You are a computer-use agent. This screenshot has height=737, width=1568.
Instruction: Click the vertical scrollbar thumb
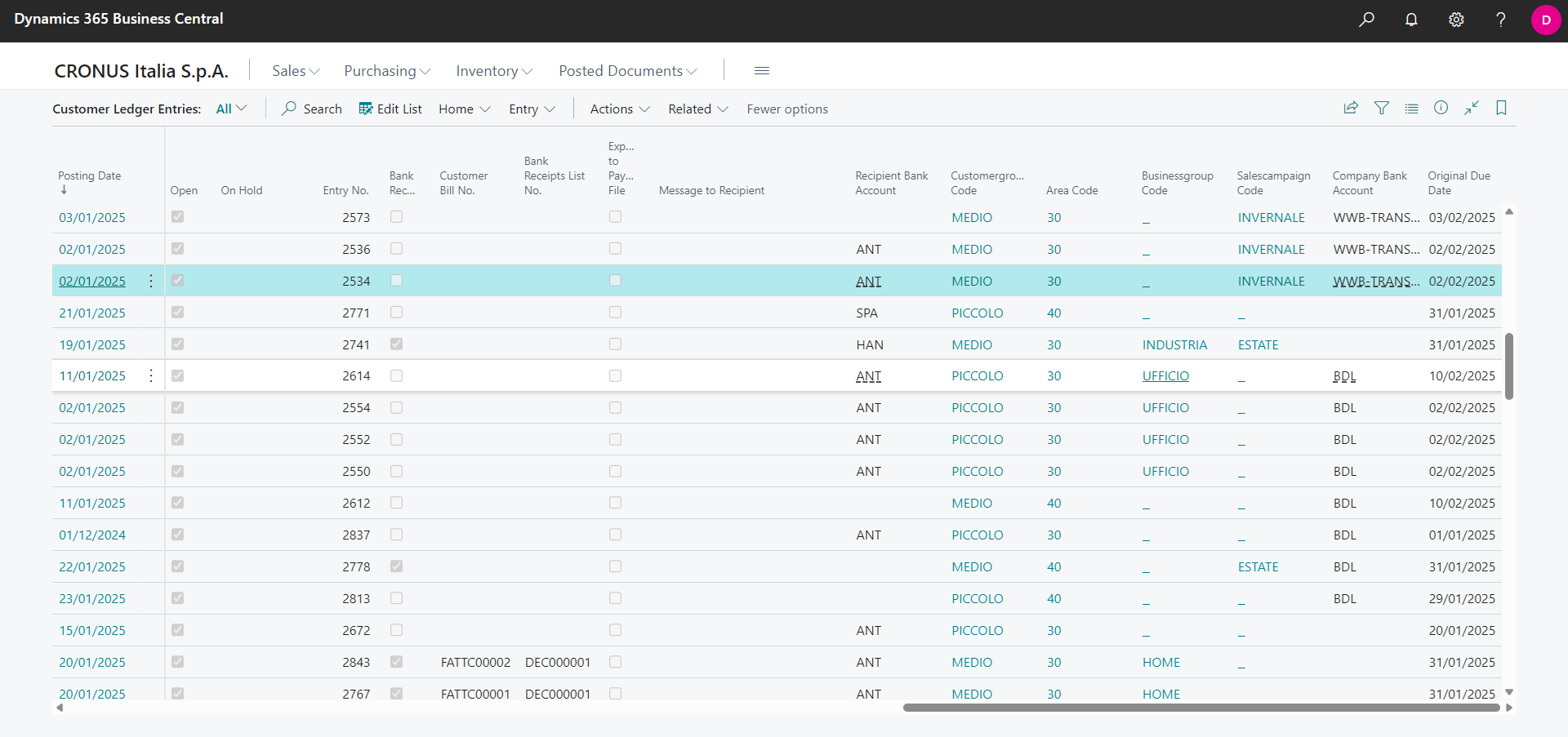click(1509, 366)
